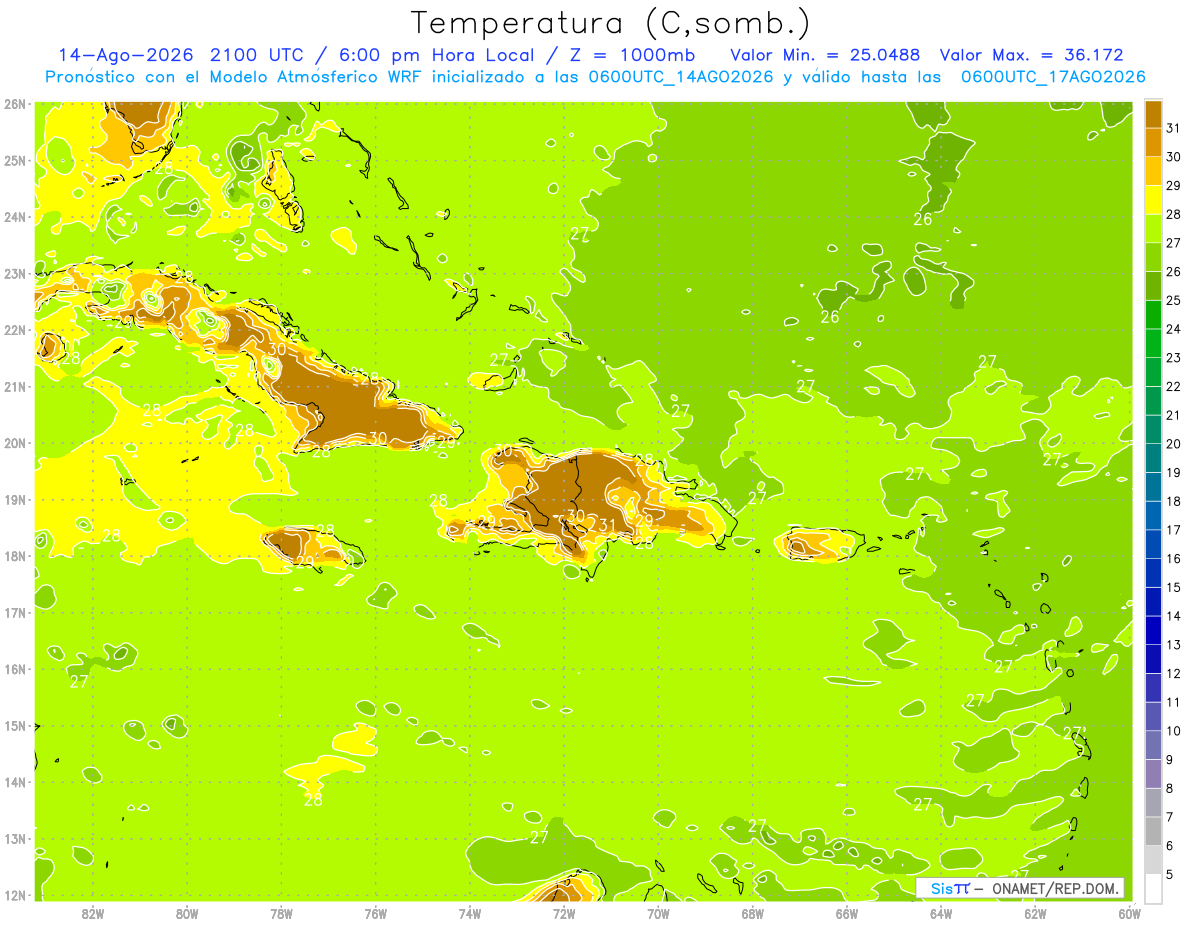Viewport: 1200px width, 927px height.
Task: Click the '29' label on the color scale
Action: pos(1174,185)
